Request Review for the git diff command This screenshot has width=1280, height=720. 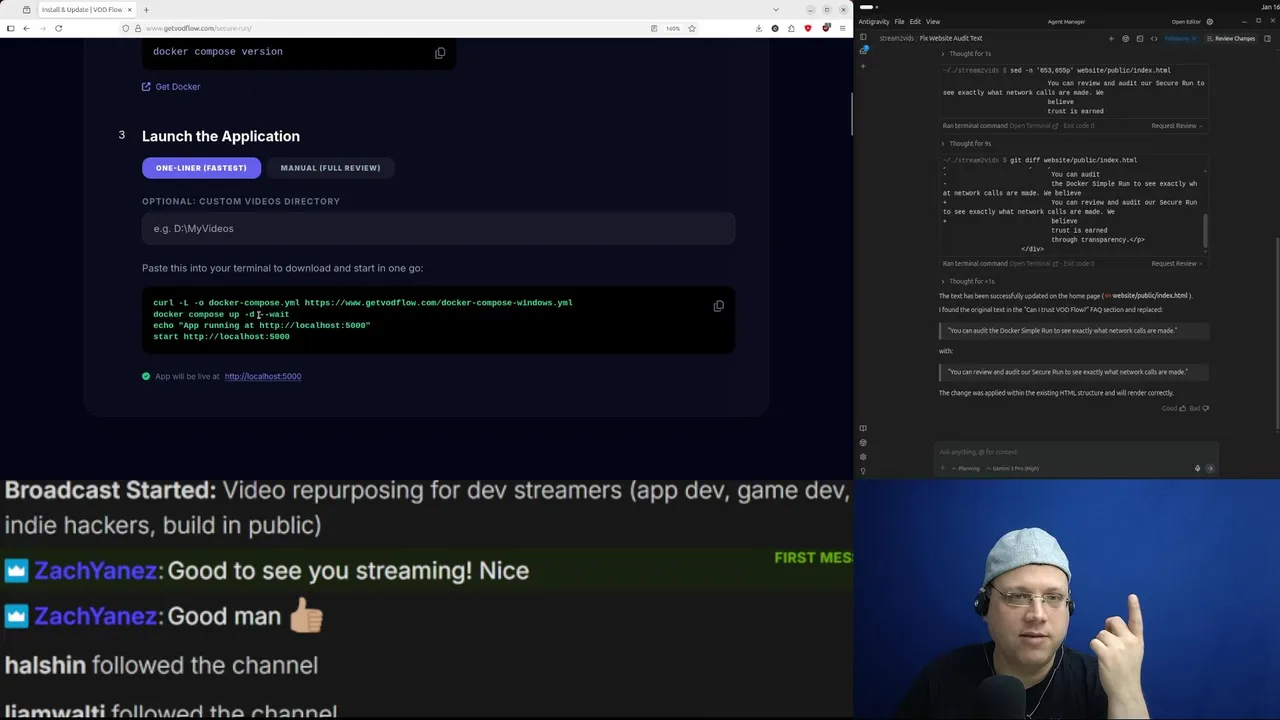point(1176,264)
